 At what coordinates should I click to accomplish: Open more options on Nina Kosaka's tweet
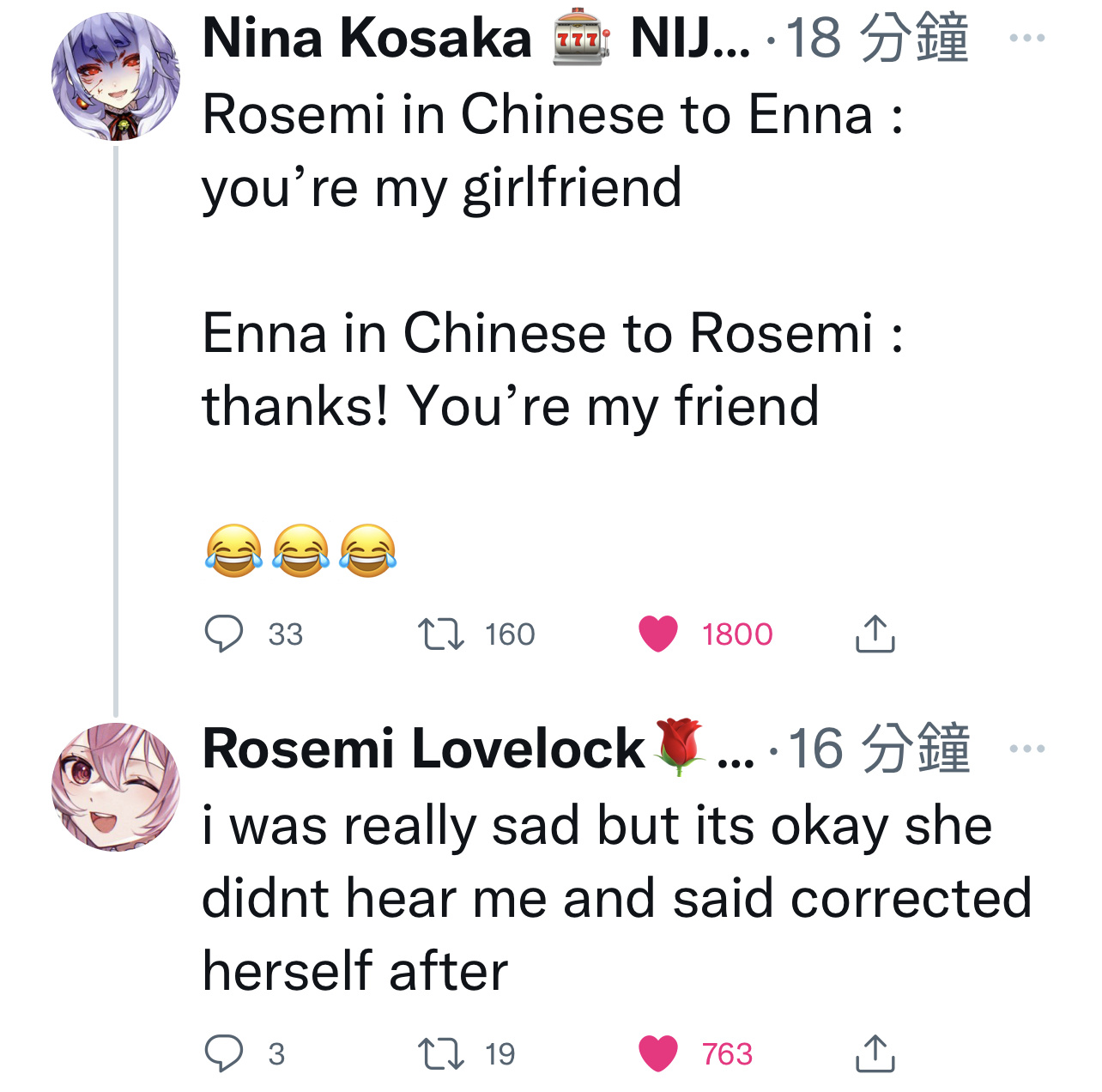[1027, 38]
